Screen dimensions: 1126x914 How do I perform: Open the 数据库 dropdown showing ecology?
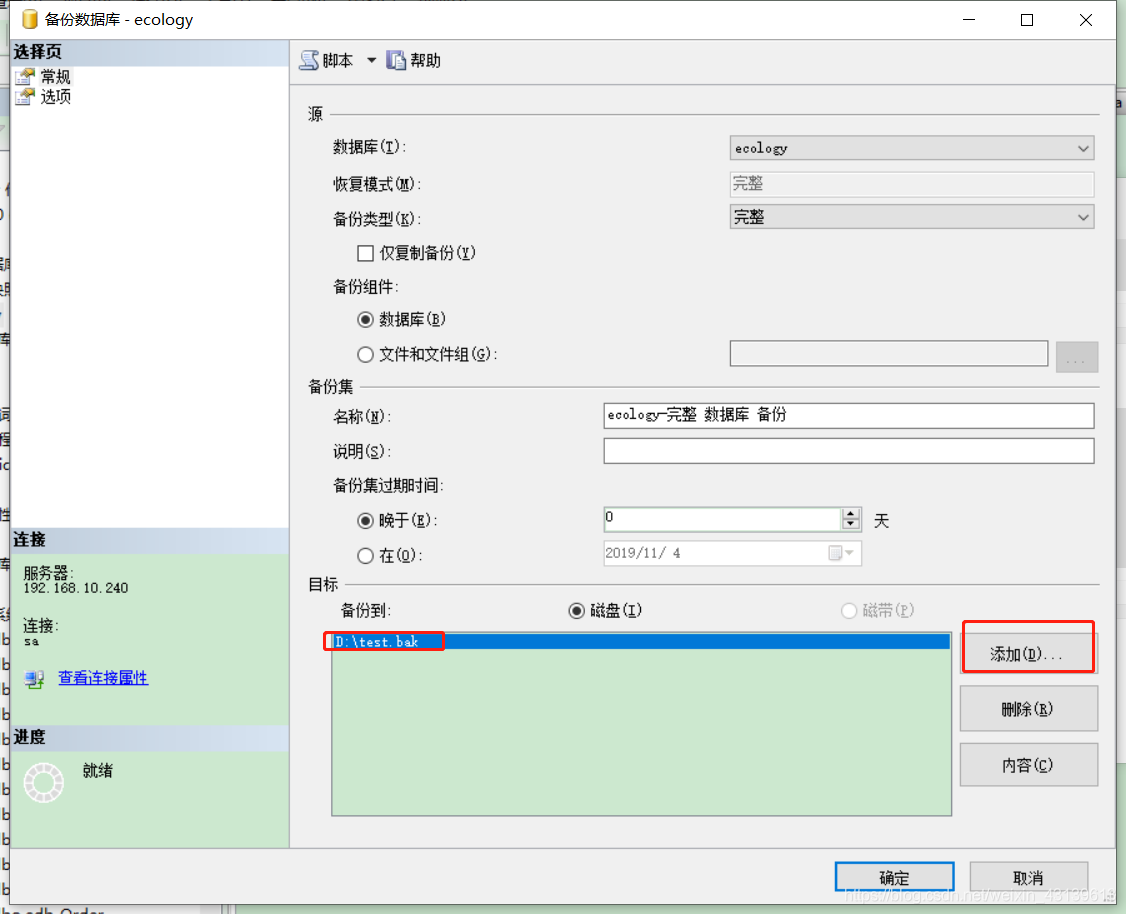tap(1083, 147)
